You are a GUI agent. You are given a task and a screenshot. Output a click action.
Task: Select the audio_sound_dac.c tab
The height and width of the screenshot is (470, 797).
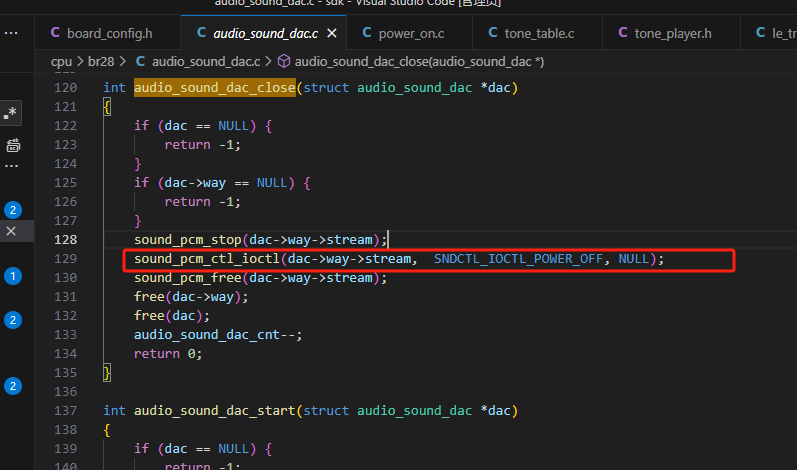pos(264,34)
